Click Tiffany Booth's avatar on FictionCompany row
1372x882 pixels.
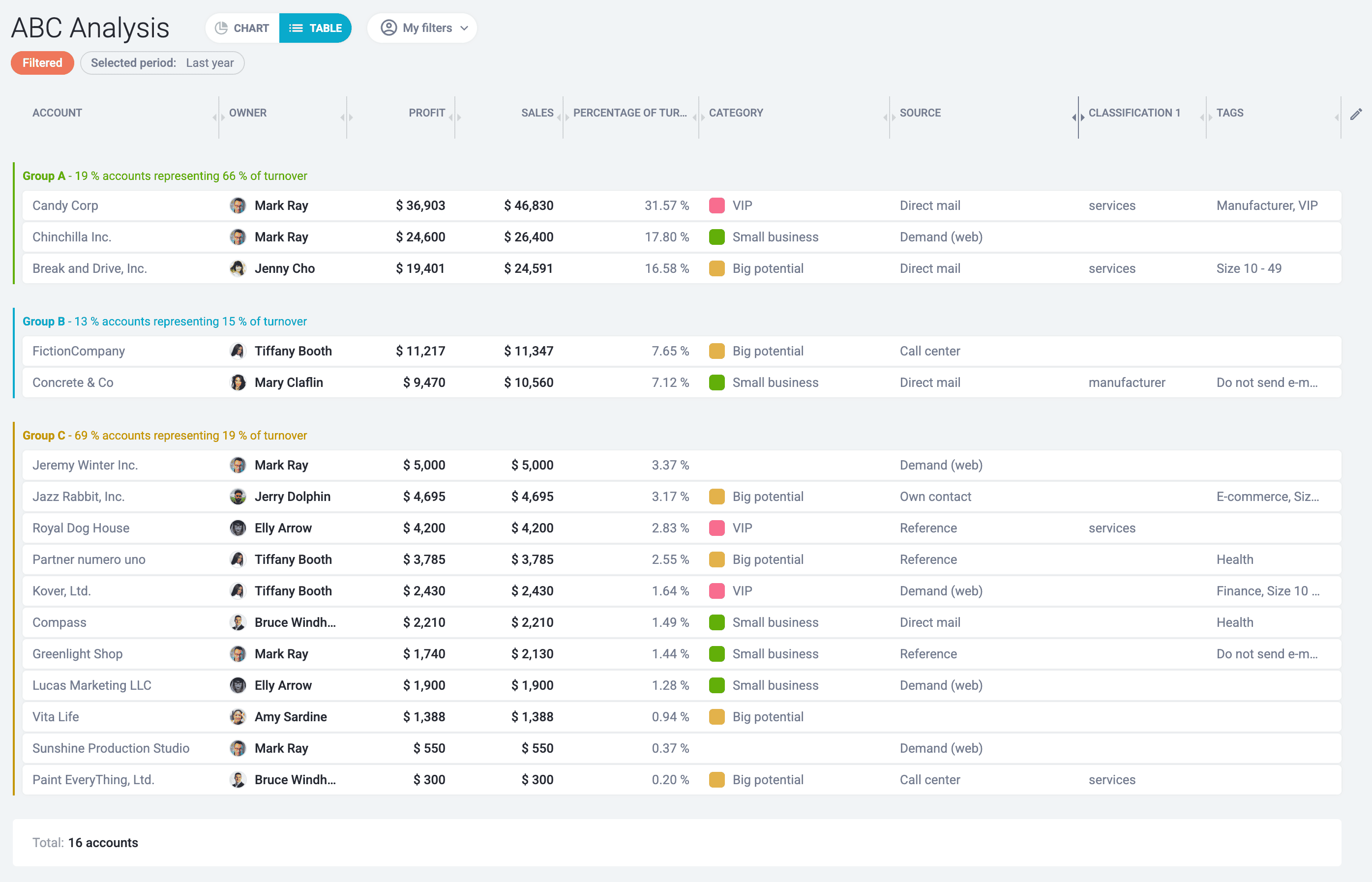click(x=238, y=351)
